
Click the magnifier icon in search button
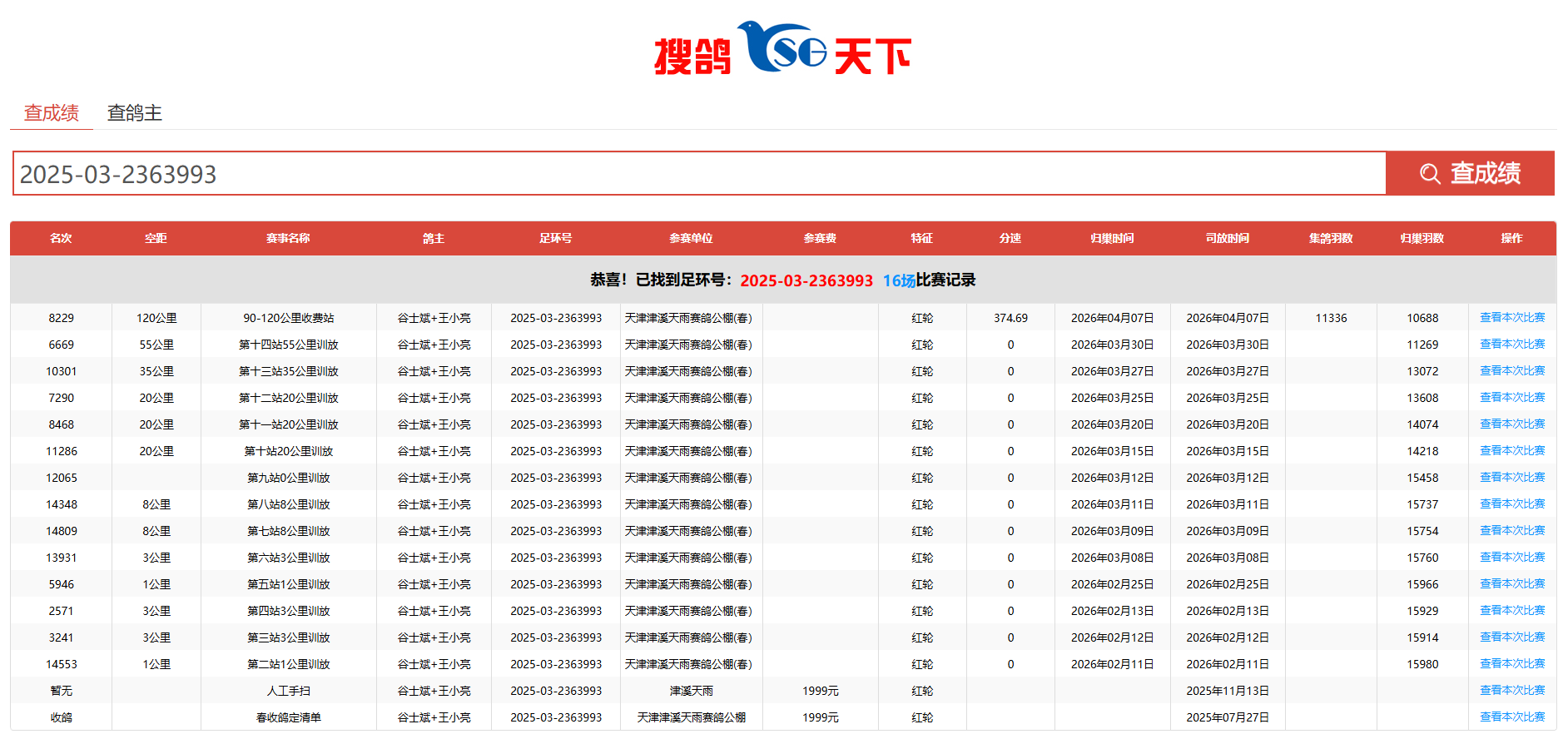(x=1430, y=173)
